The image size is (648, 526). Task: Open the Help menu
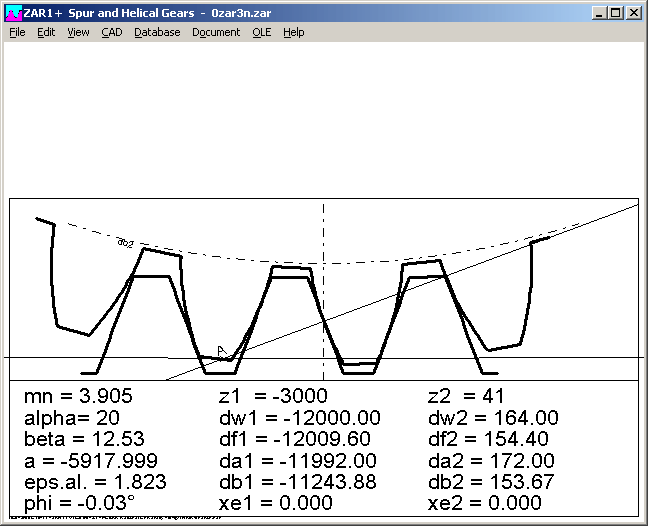coord(293,32)
